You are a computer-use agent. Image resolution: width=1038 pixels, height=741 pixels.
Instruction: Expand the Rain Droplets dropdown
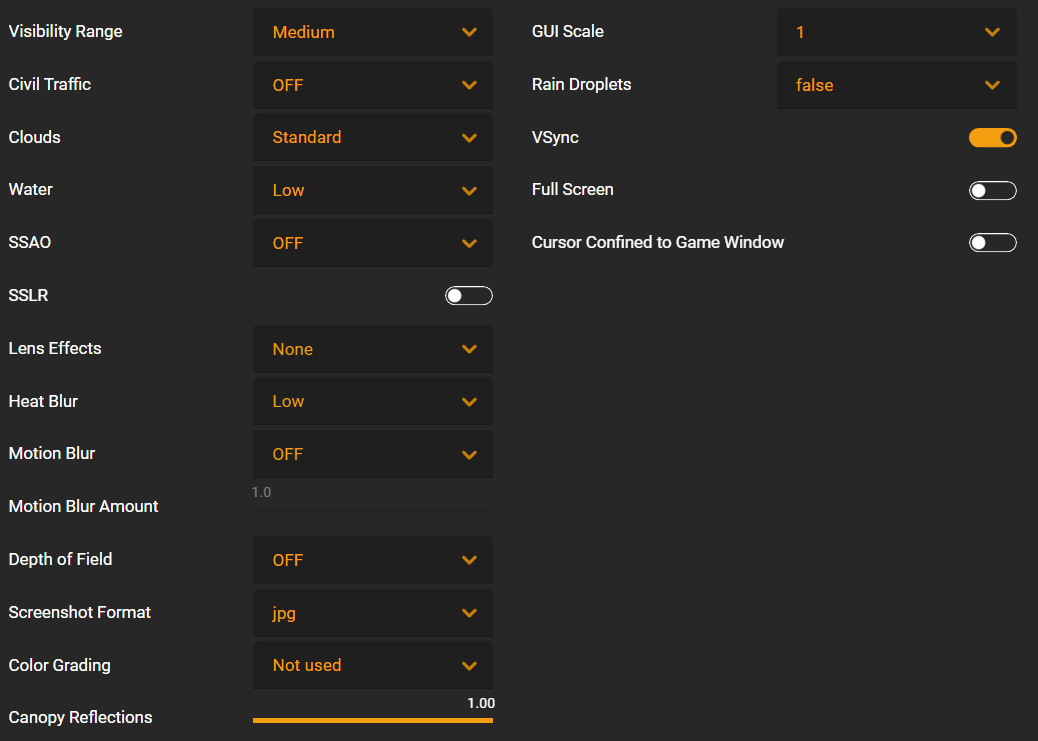point(896,85)
